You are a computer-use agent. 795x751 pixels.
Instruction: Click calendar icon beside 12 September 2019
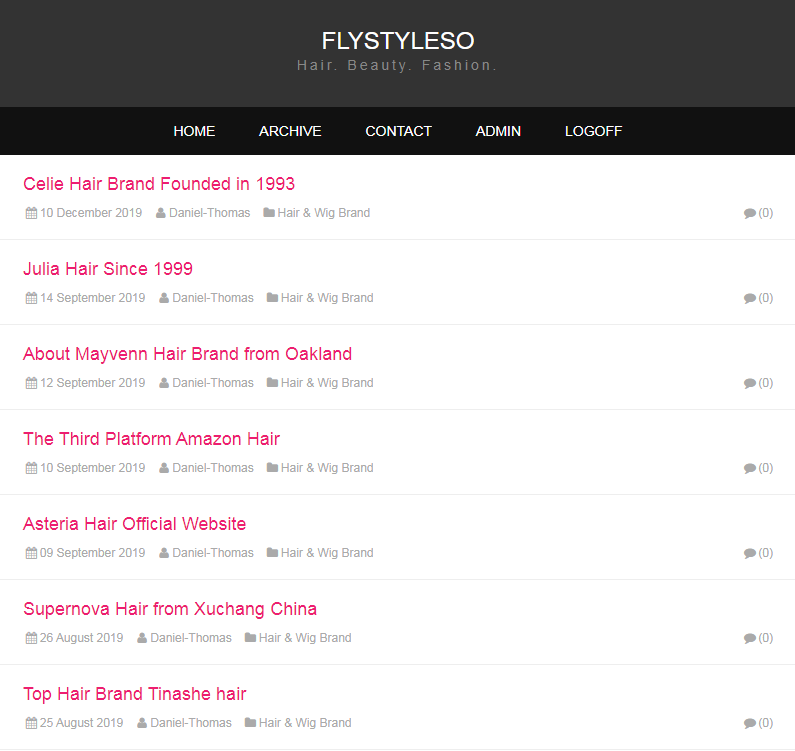click(x=31, y=383)
